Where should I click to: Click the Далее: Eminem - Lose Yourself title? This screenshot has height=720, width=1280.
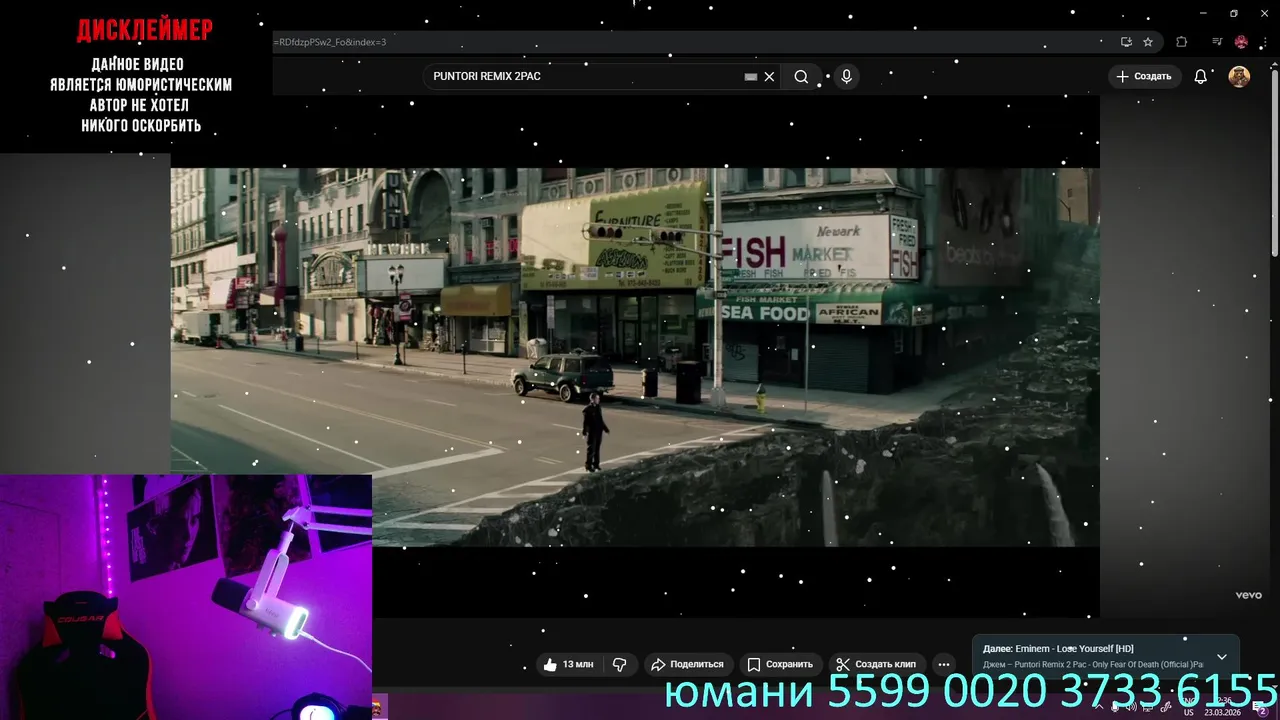(x=1058, y=649)
